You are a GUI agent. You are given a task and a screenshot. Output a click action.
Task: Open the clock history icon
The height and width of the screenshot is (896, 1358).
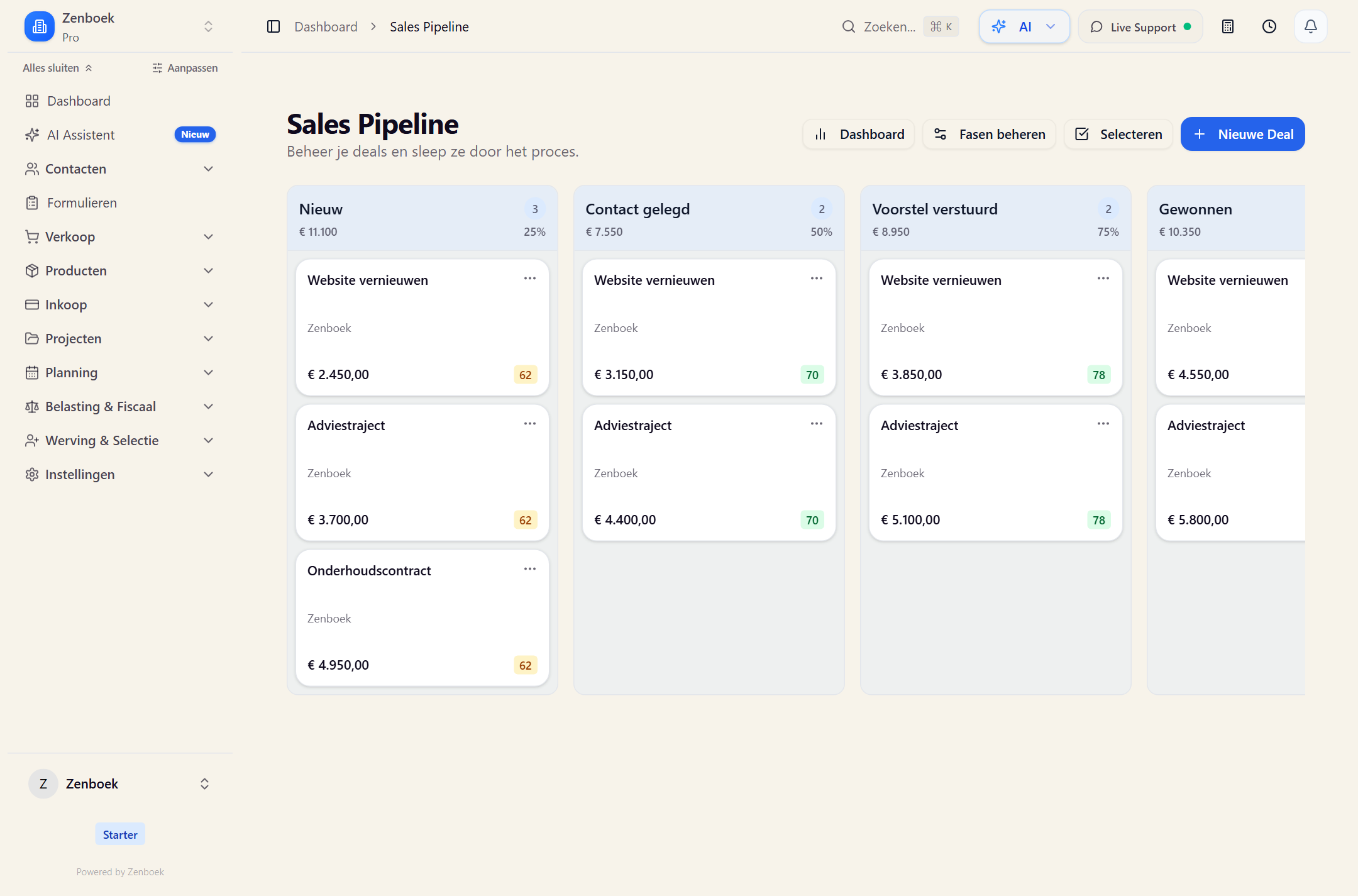click(1269, 26)
